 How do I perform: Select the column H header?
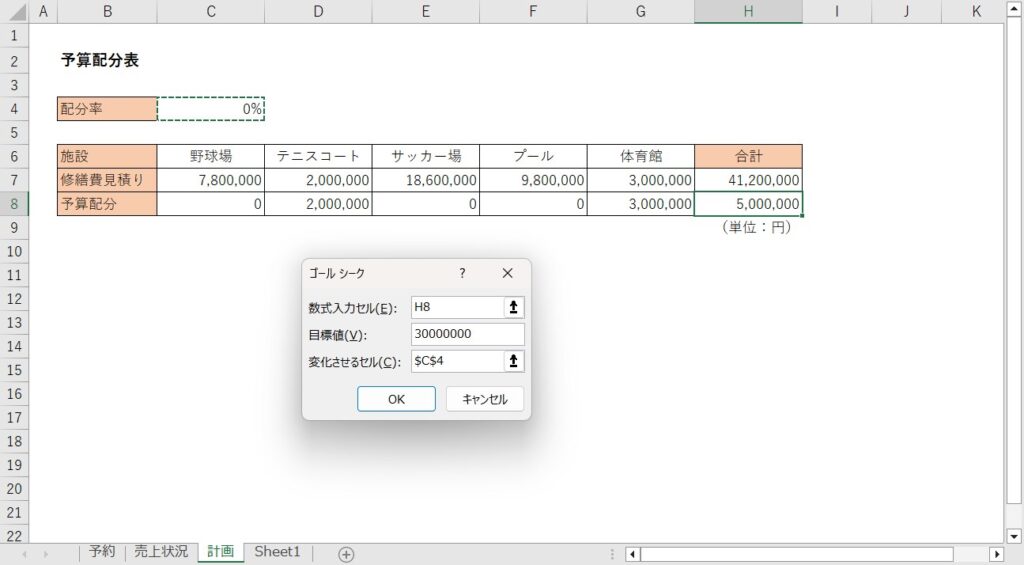pos(748,12)
